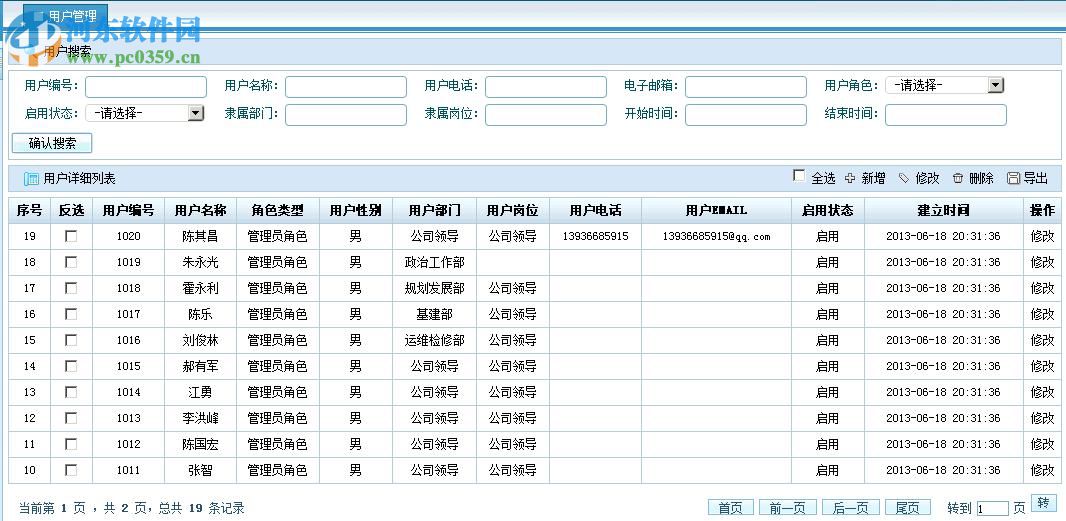Screen dimensions: 1066x521
Task: Click 修改 link for row 张智
Action: [1042, 470]
